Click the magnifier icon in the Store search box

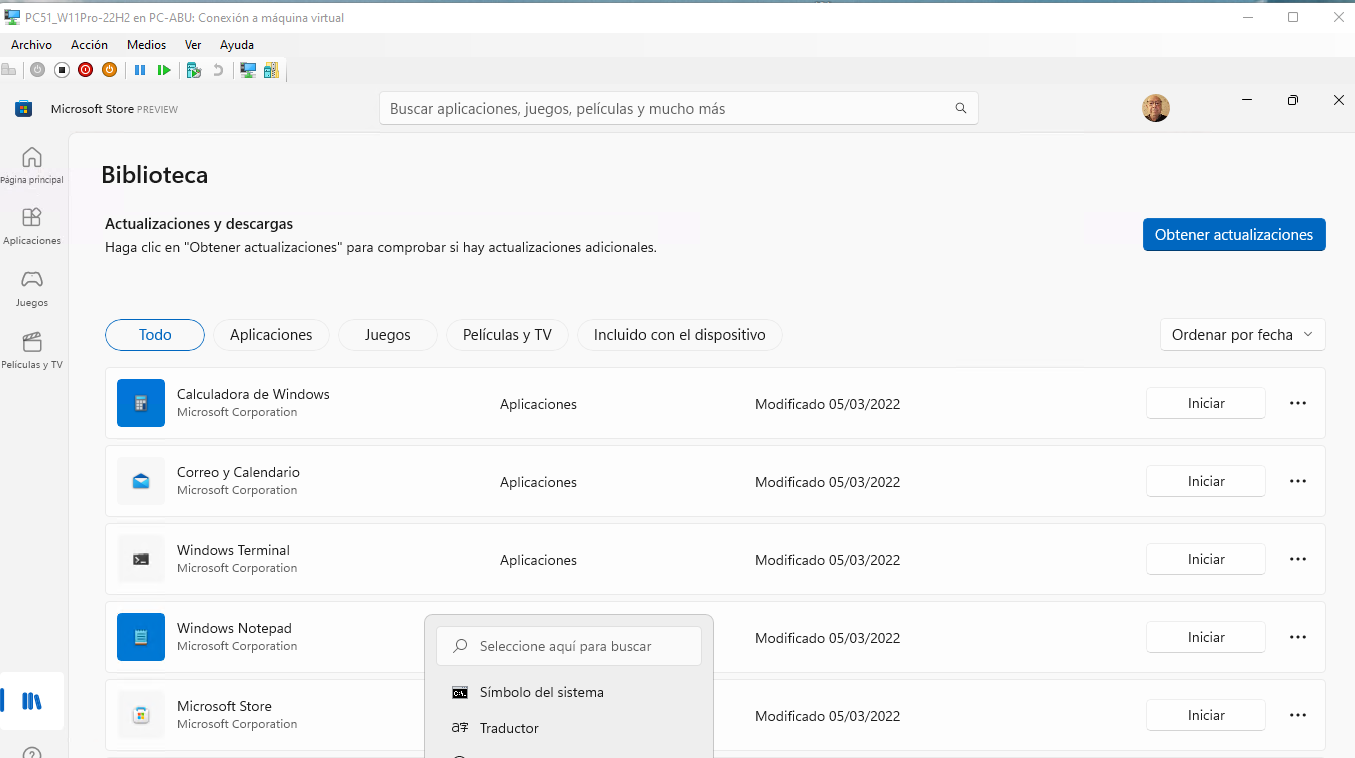pyautogui.click(x=961, y=108)
